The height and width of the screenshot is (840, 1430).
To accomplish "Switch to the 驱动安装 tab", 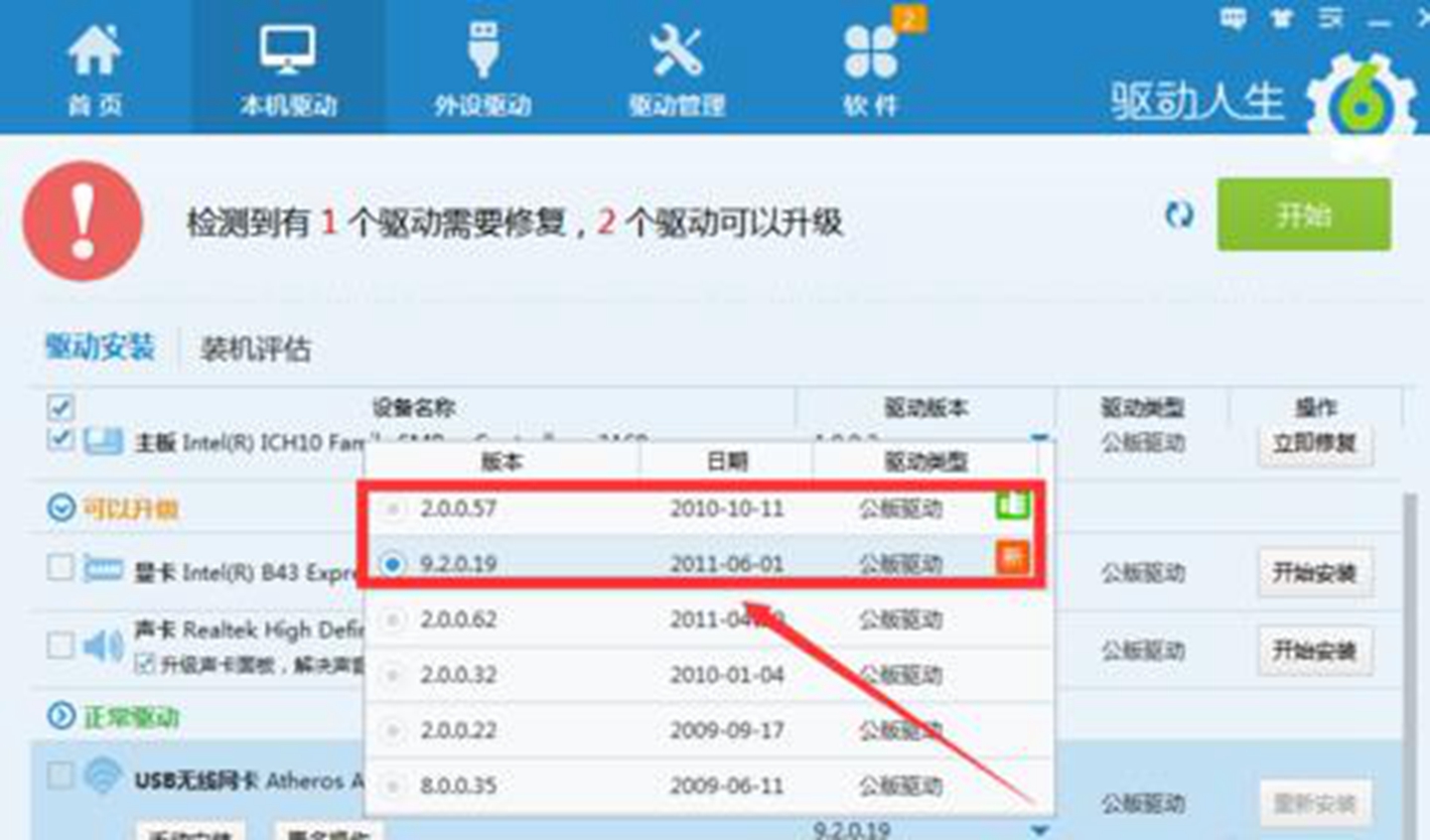I will coord(99,347).
